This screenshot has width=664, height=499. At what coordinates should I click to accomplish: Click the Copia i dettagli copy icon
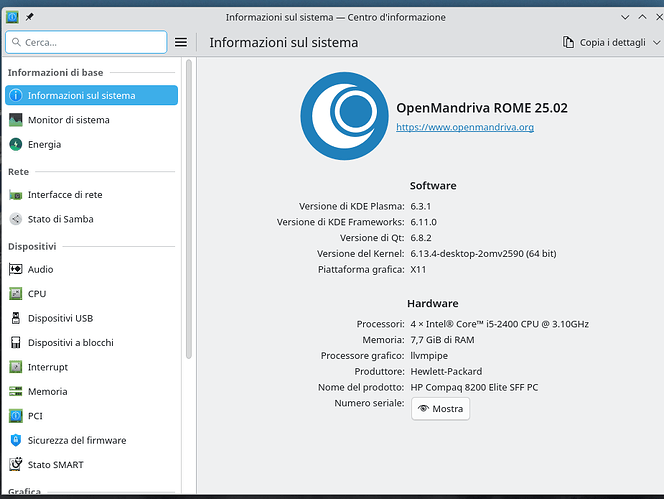pyautogui.click(x=568, y=42)
